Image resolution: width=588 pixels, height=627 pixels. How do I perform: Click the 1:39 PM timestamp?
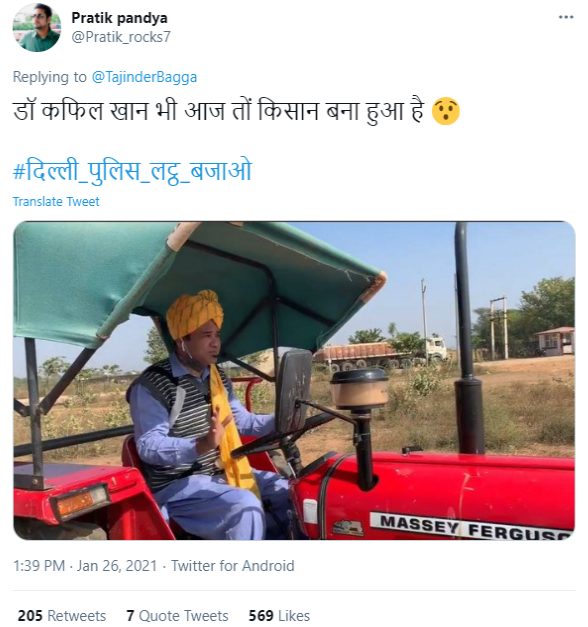pyautogui.click(x=39, y=566)
